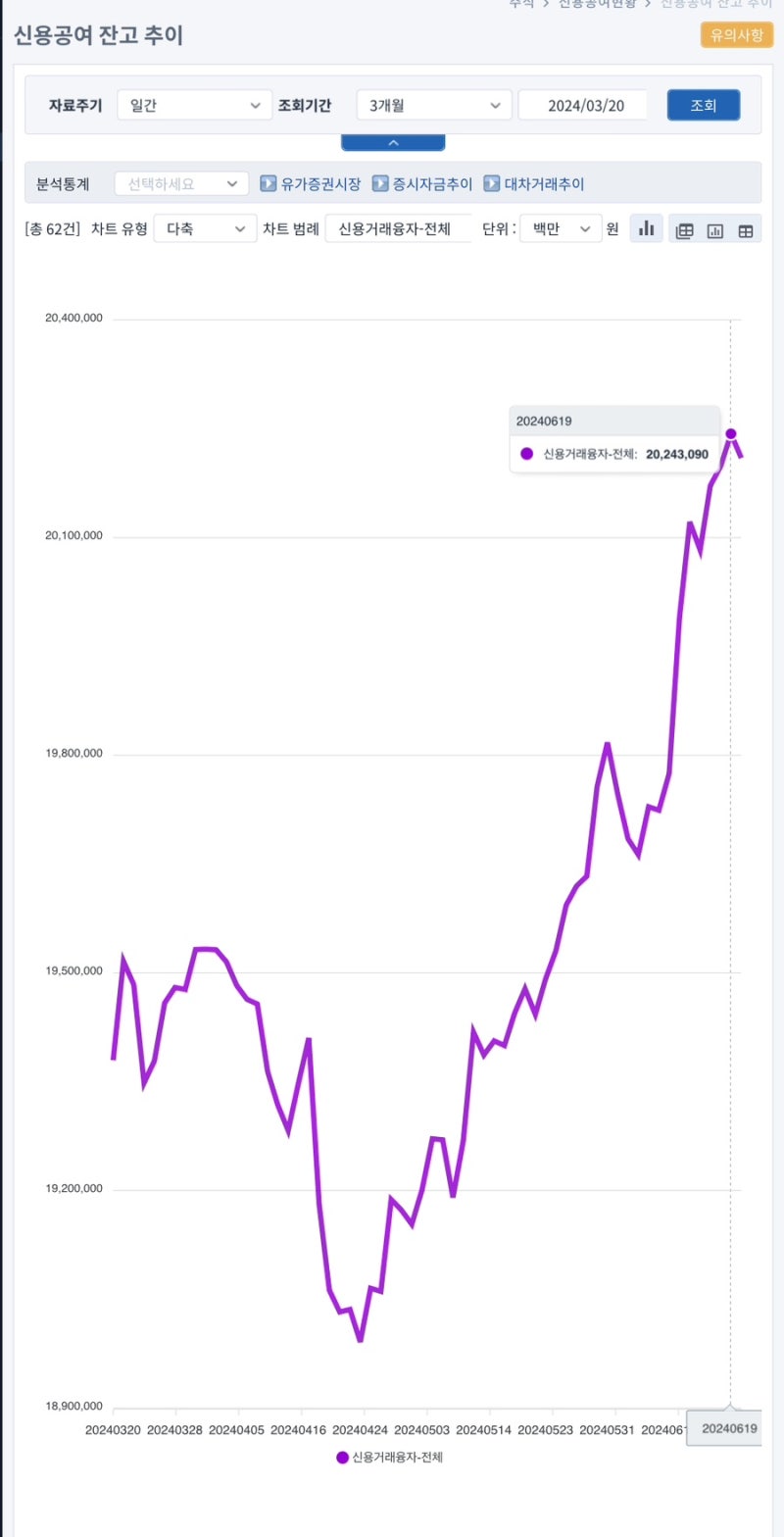Click the 유가증권시장 arrow icon
Viewport: 784px width, 1537px height.
(267, 183)
